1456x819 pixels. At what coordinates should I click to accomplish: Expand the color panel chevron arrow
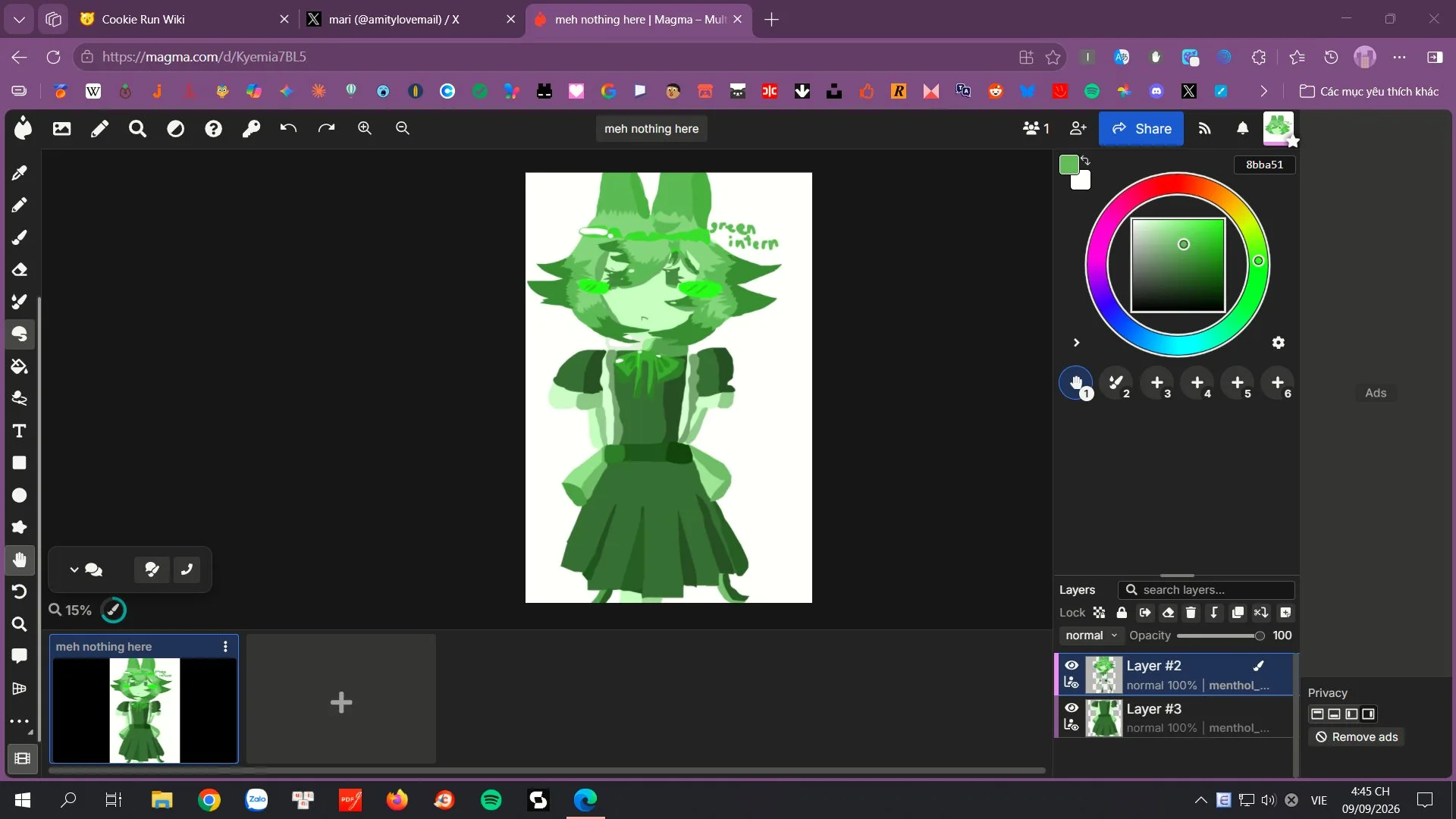coord(1076,343)
